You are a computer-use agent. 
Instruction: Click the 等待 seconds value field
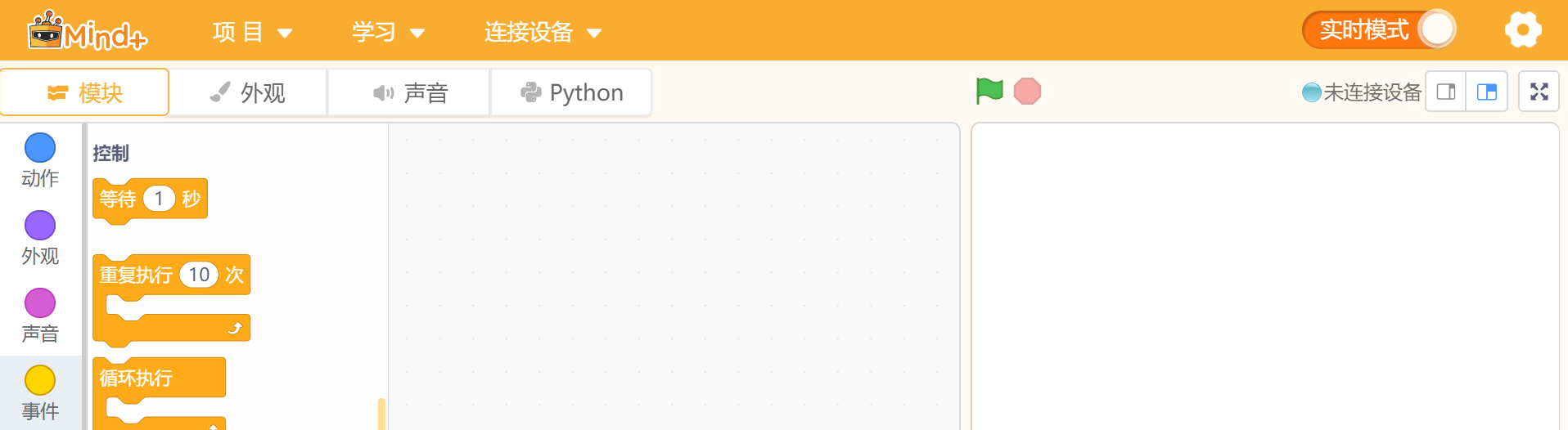pos(159,199)
